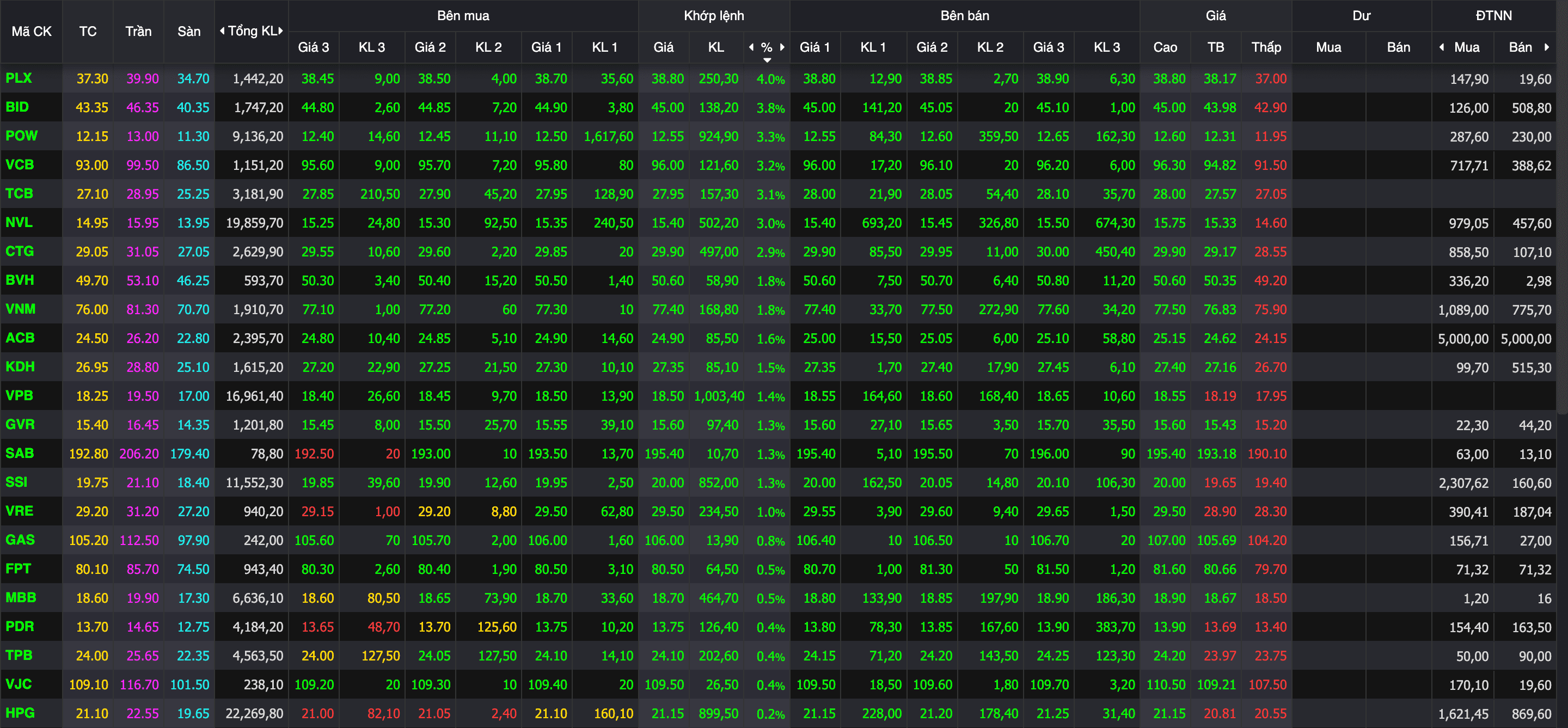
Task: Sort by the Trần column header
Action: 138,31
